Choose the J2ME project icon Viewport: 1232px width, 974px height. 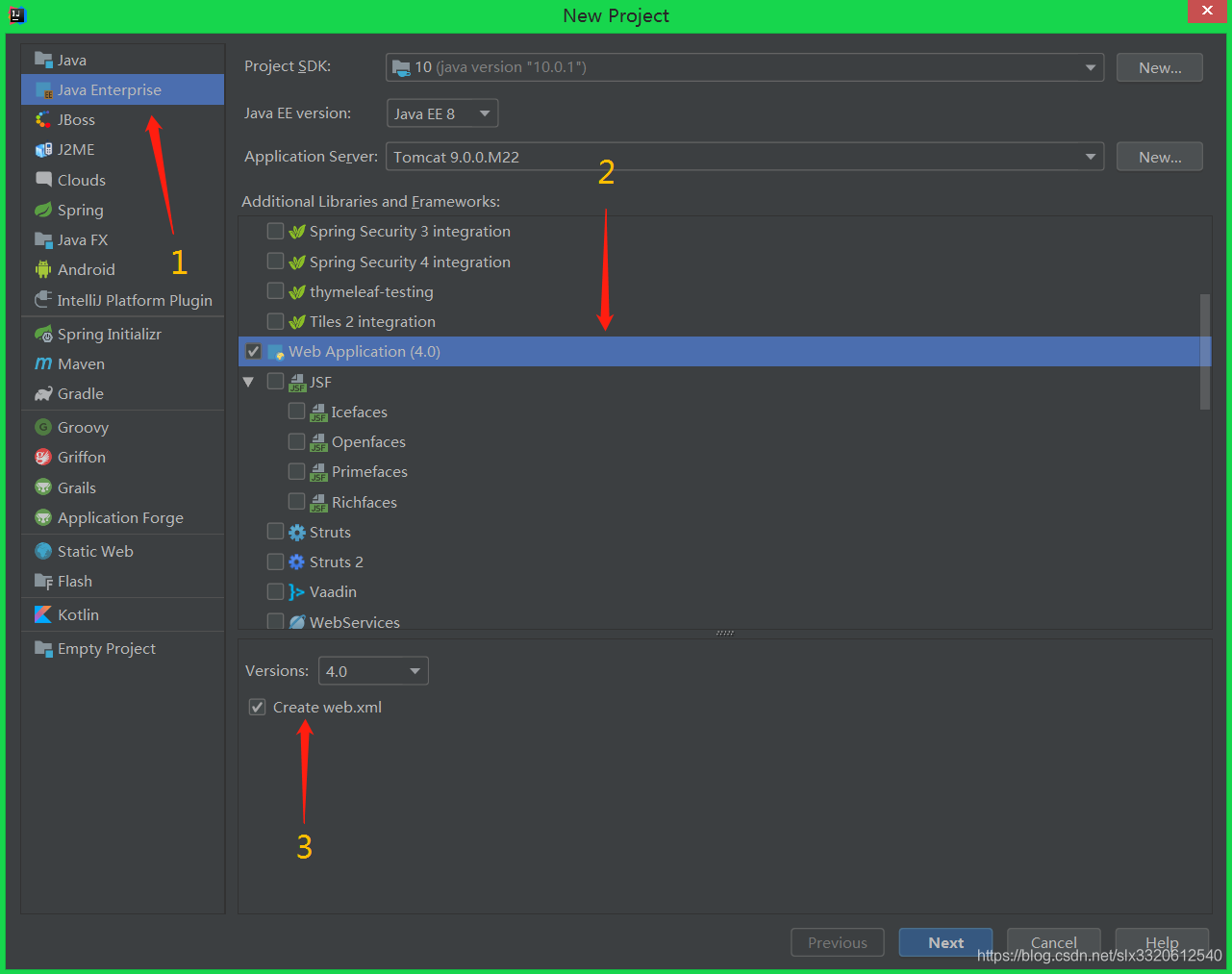pos(43,149)
